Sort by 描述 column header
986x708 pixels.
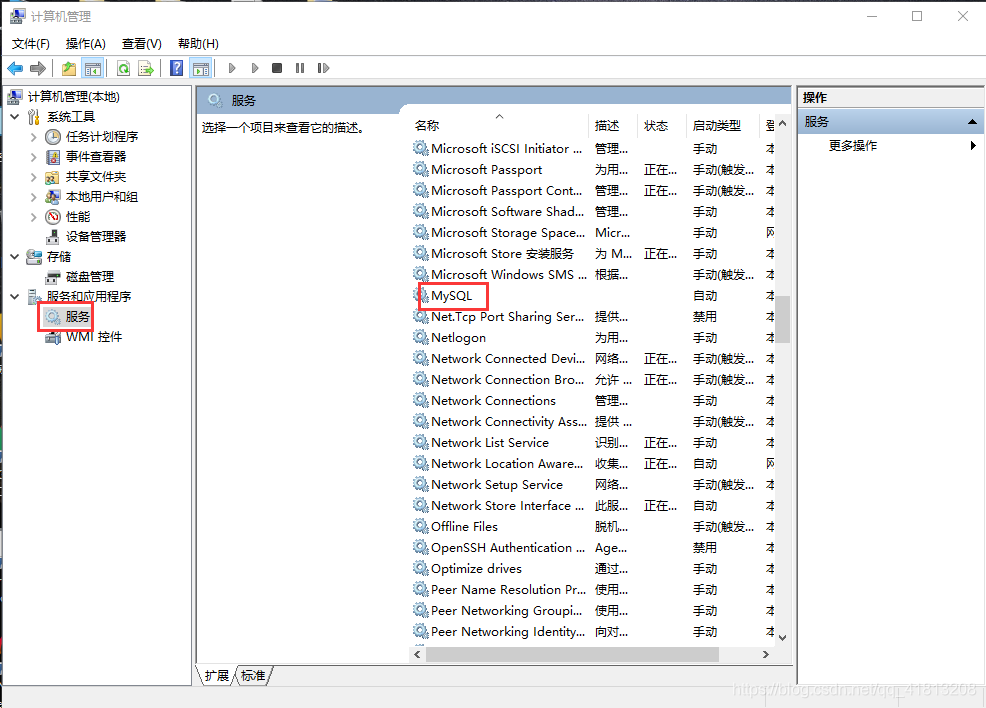[x=613, y=126]
